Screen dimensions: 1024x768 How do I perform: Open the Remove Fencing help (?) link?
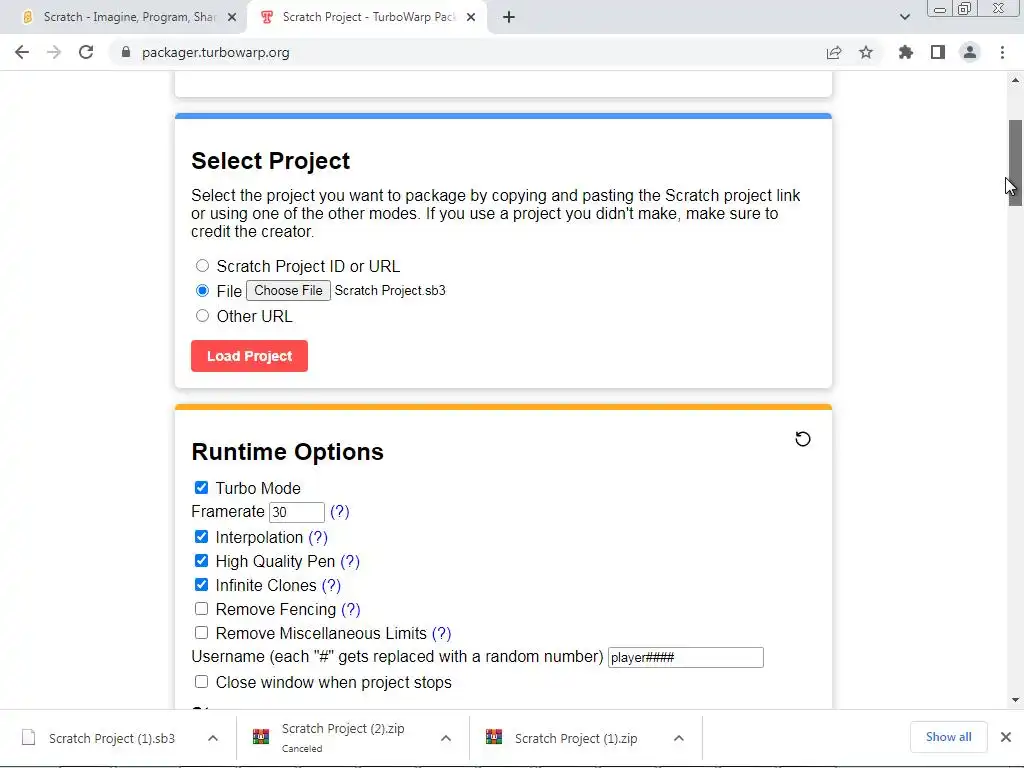(x=351, y=610)
